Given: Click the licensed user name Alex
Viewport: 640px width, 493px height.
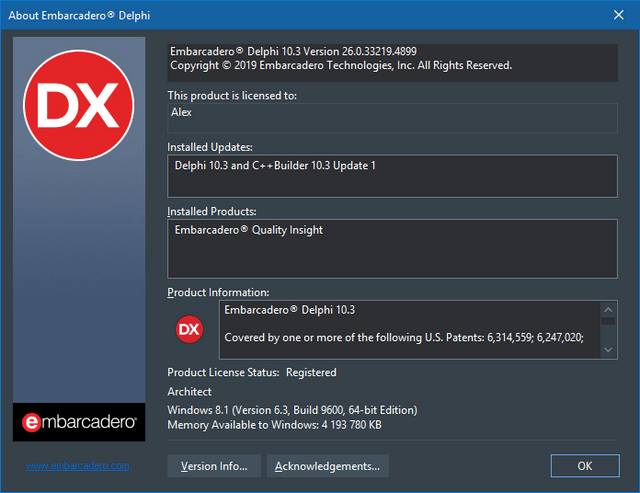Looking at the screenshot, I should point(183,113).
